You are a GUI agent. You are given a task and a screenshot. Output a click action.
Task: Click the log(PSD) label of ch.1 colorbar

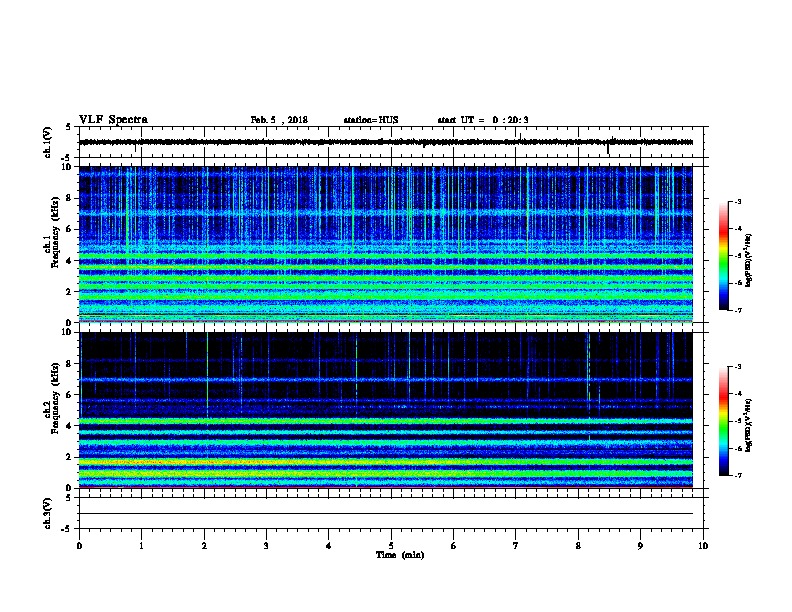click(749, 261)
